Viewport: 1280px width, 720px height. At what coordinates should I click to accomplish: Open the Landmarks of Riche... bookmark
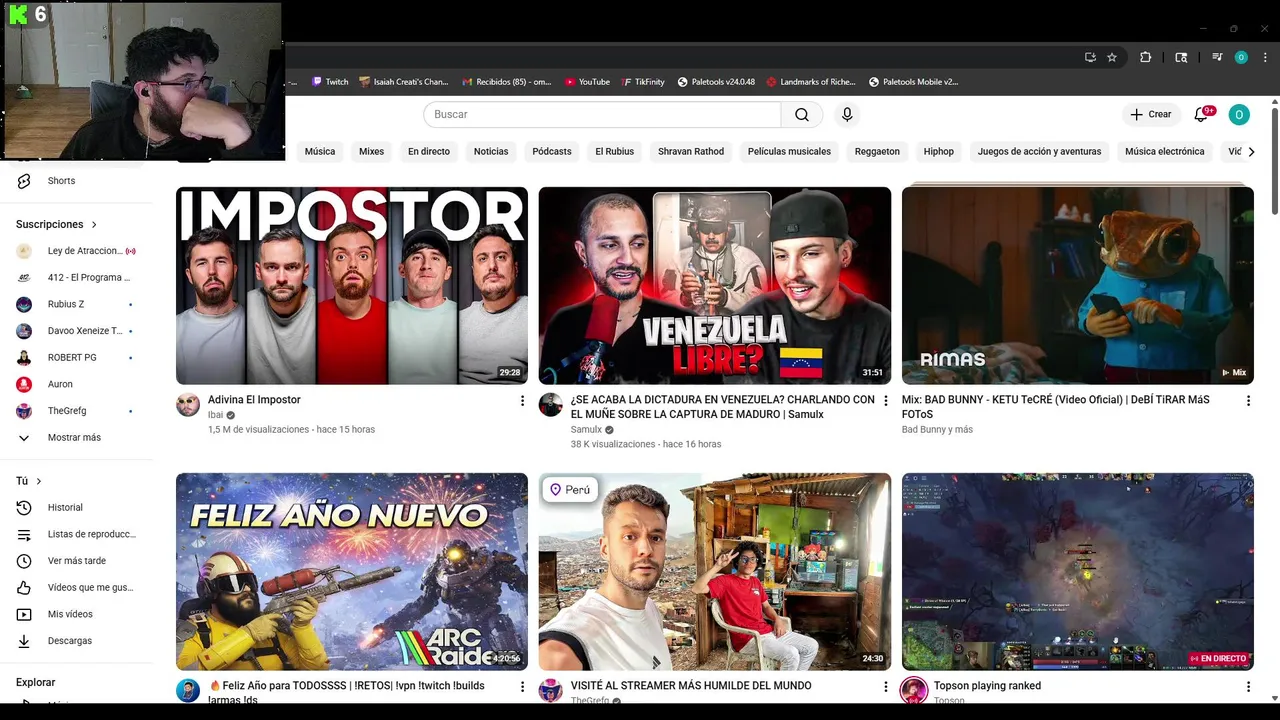[811, 82]
